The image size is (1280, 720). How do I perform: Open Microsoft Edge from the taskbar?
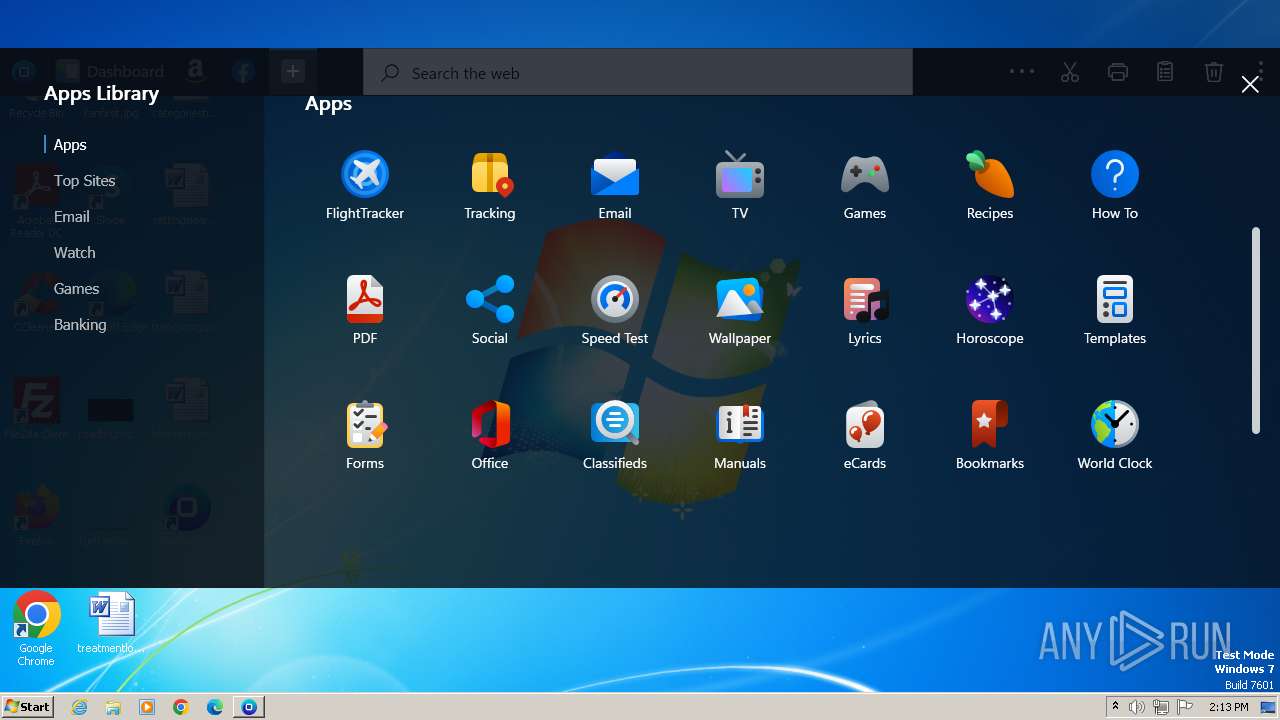pos(215,707)
